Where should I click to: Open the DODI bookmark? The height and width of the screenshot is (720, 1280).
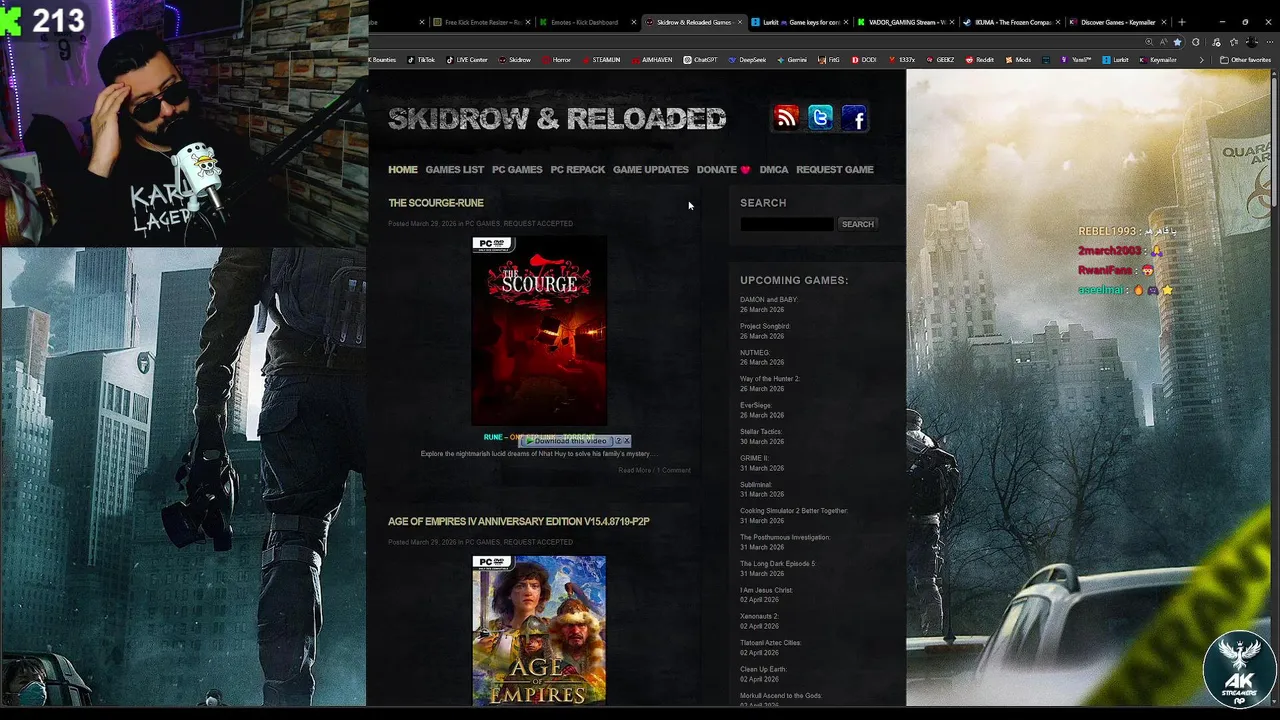point(863,60)
